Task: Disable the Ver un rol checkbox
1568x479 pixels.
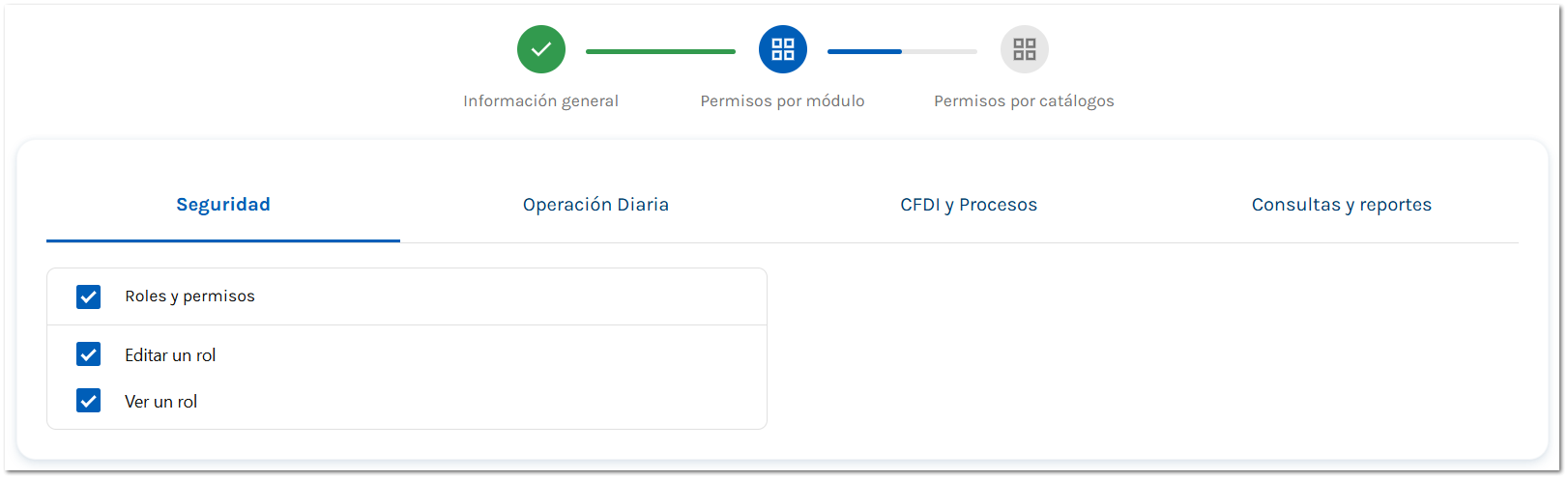Action: click(89, 401)
